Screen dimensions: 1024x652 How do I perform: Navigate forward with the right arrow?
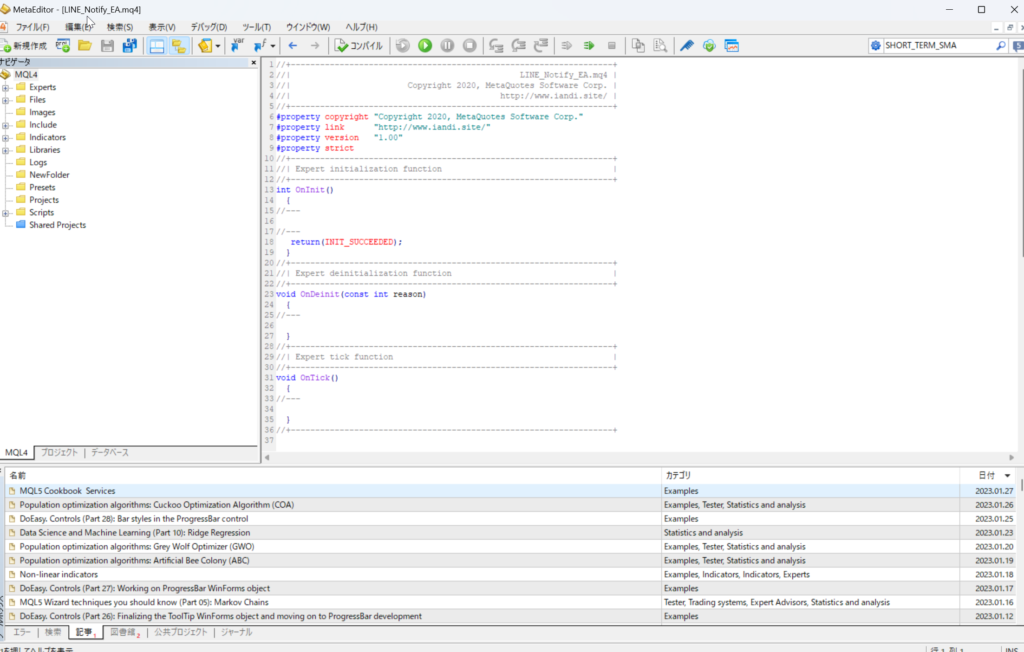pyautogui.click(x=315, y=46)
